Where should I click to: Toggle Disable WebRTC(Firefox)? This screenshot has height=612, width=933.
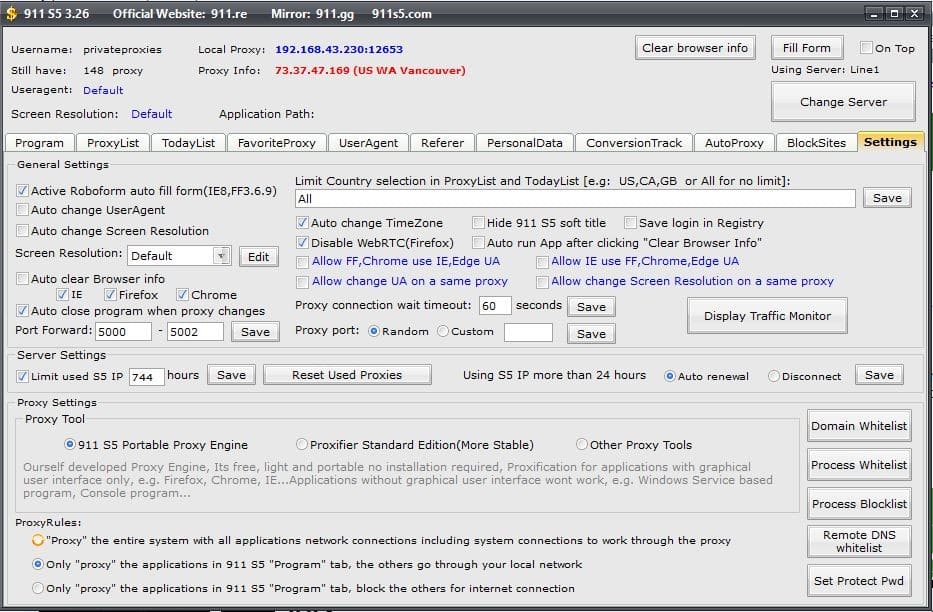[302, 243]
